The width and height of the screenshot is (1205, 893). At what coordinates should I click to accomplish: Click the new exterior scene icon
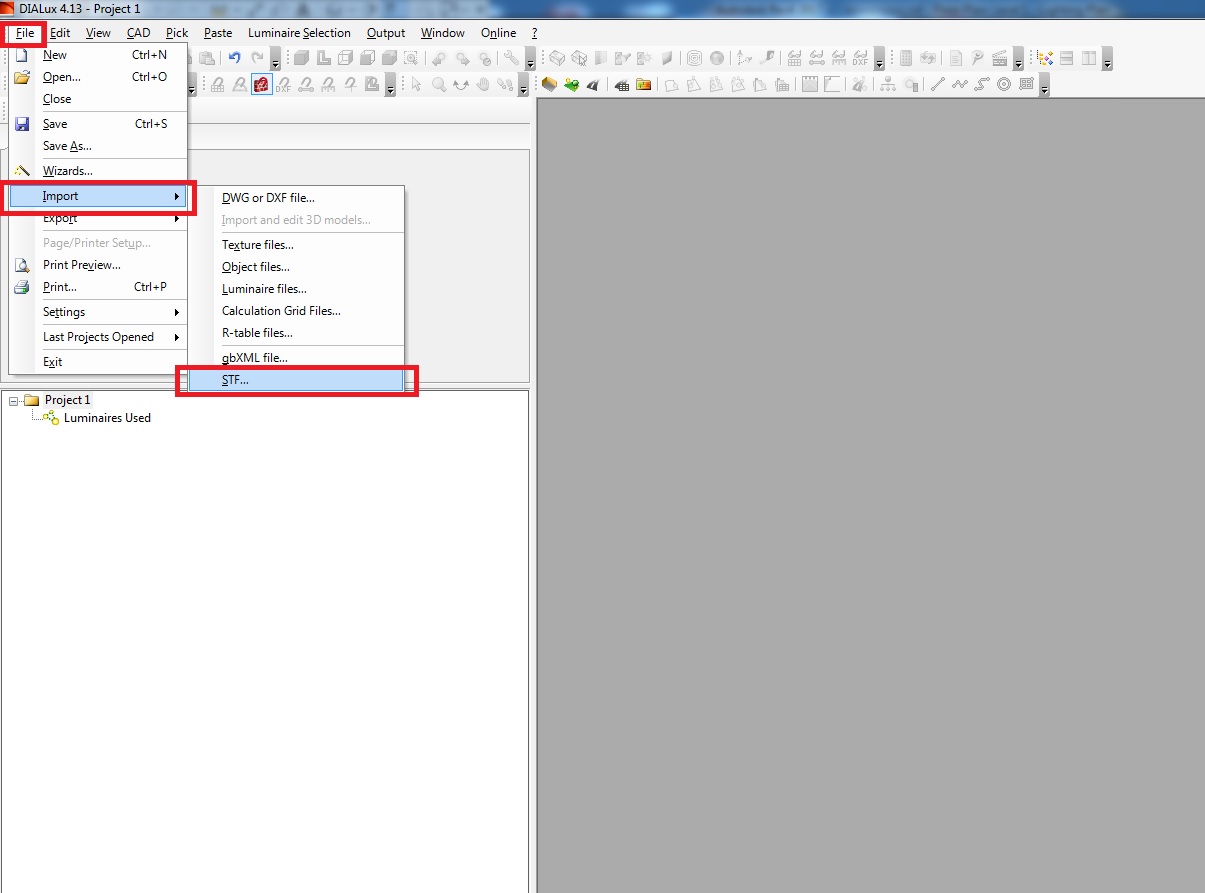coord(572,84)
